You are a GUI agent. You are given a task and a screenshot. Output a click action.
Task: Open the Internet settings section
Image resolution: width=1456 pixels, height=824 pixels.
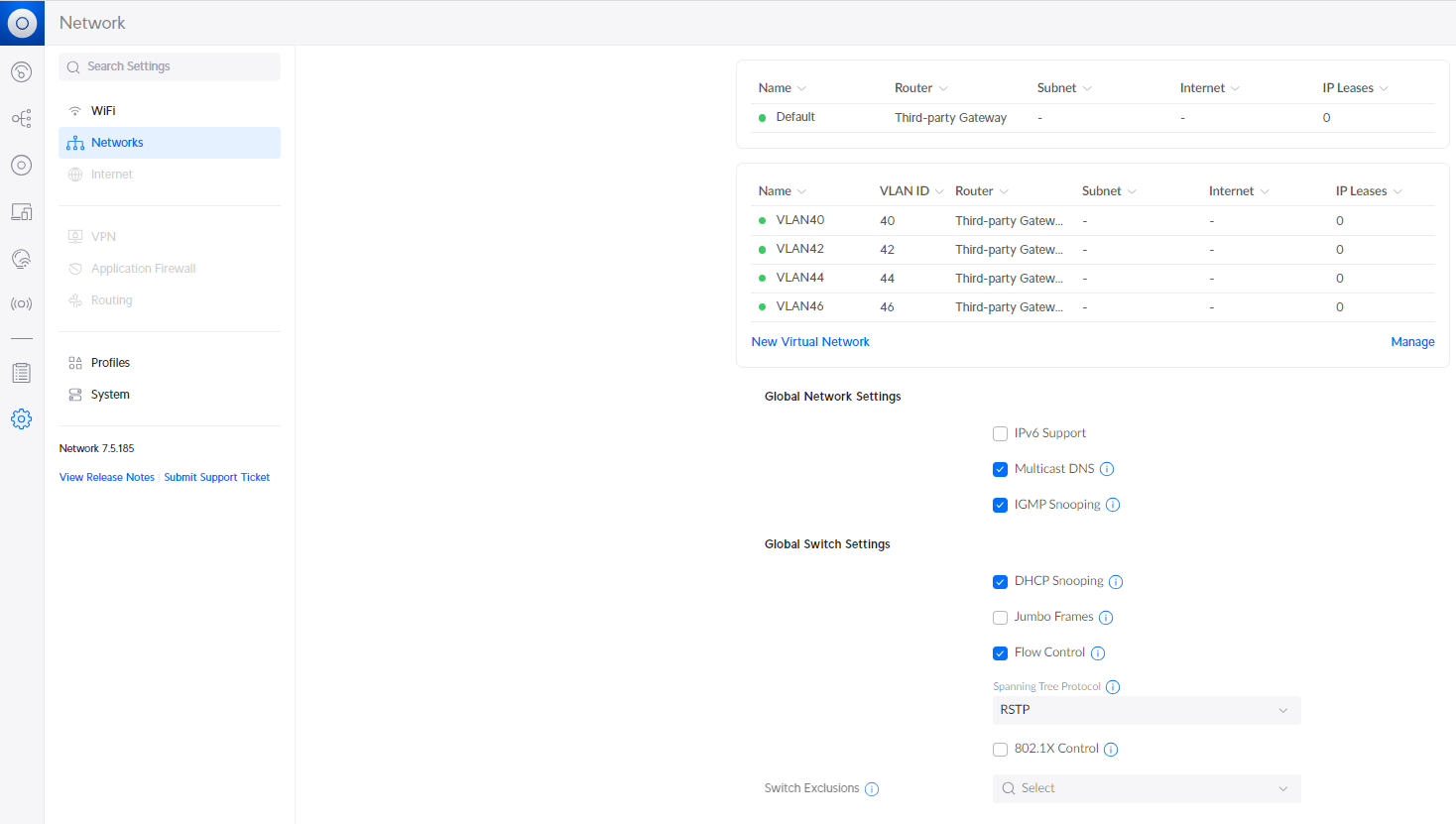[x=170, y=175]
